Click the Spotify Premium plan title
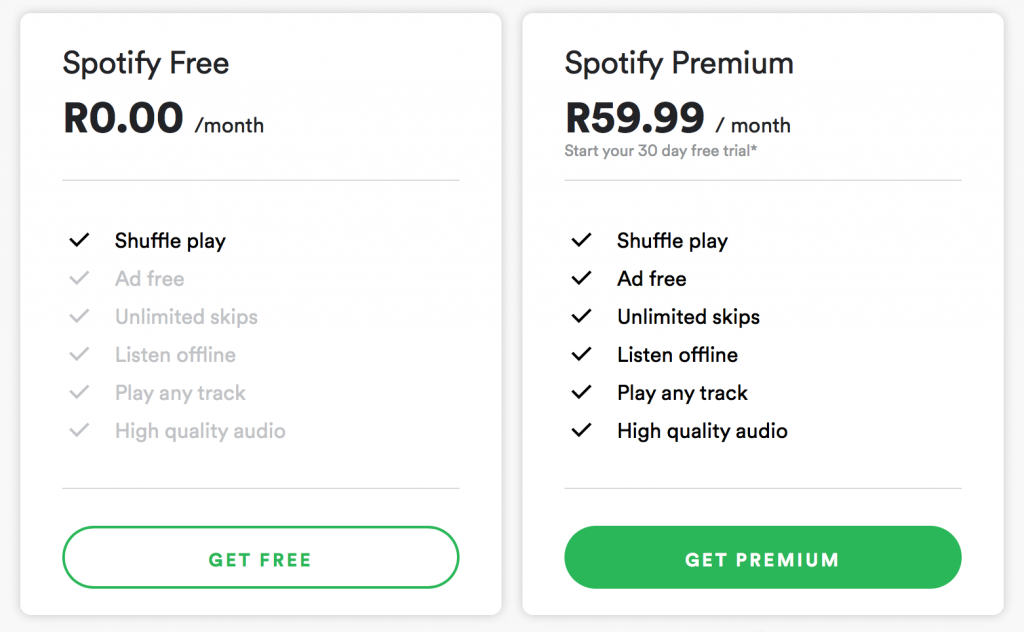 click(x=679, y=64)
